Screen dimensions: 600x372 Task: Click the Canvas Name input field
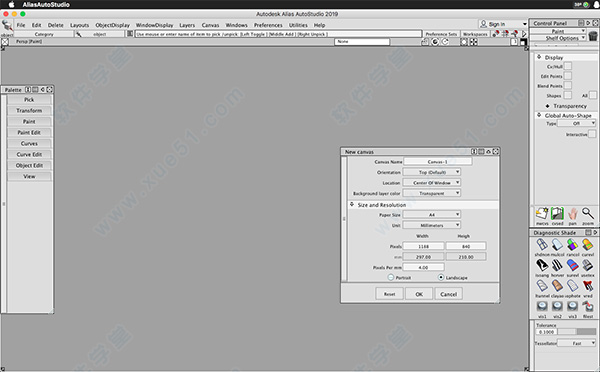[438, 162]
